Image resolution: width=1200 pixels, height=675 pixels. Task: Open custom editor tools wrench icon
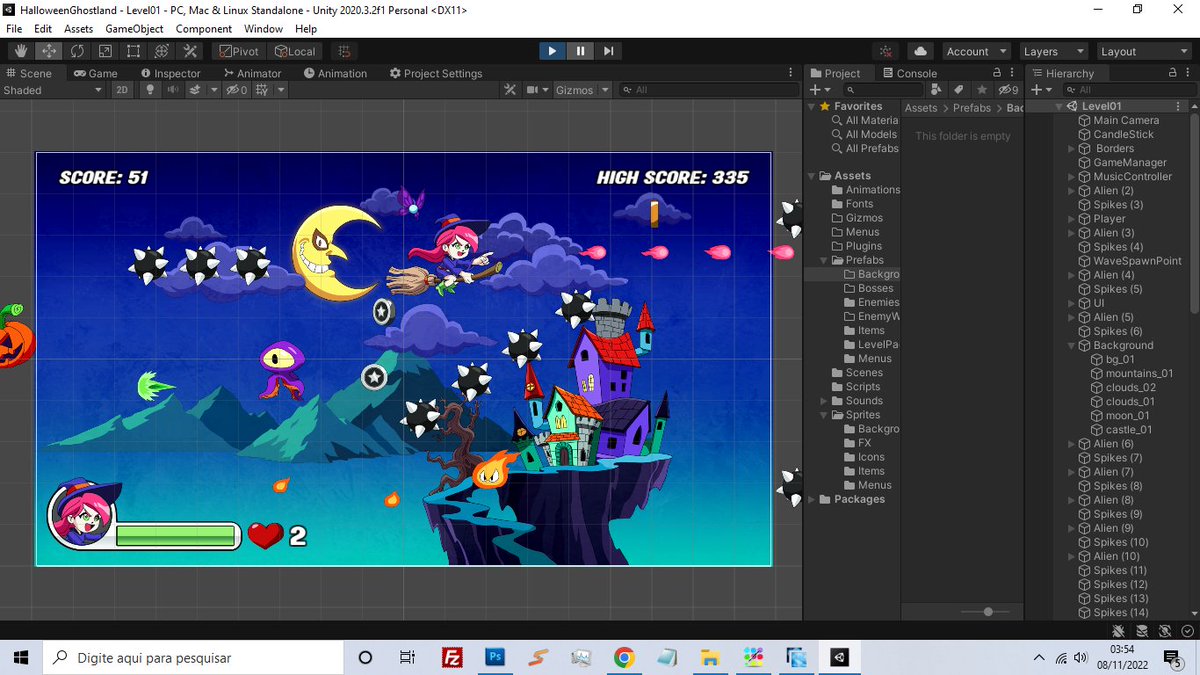click(x=189, y=51)
